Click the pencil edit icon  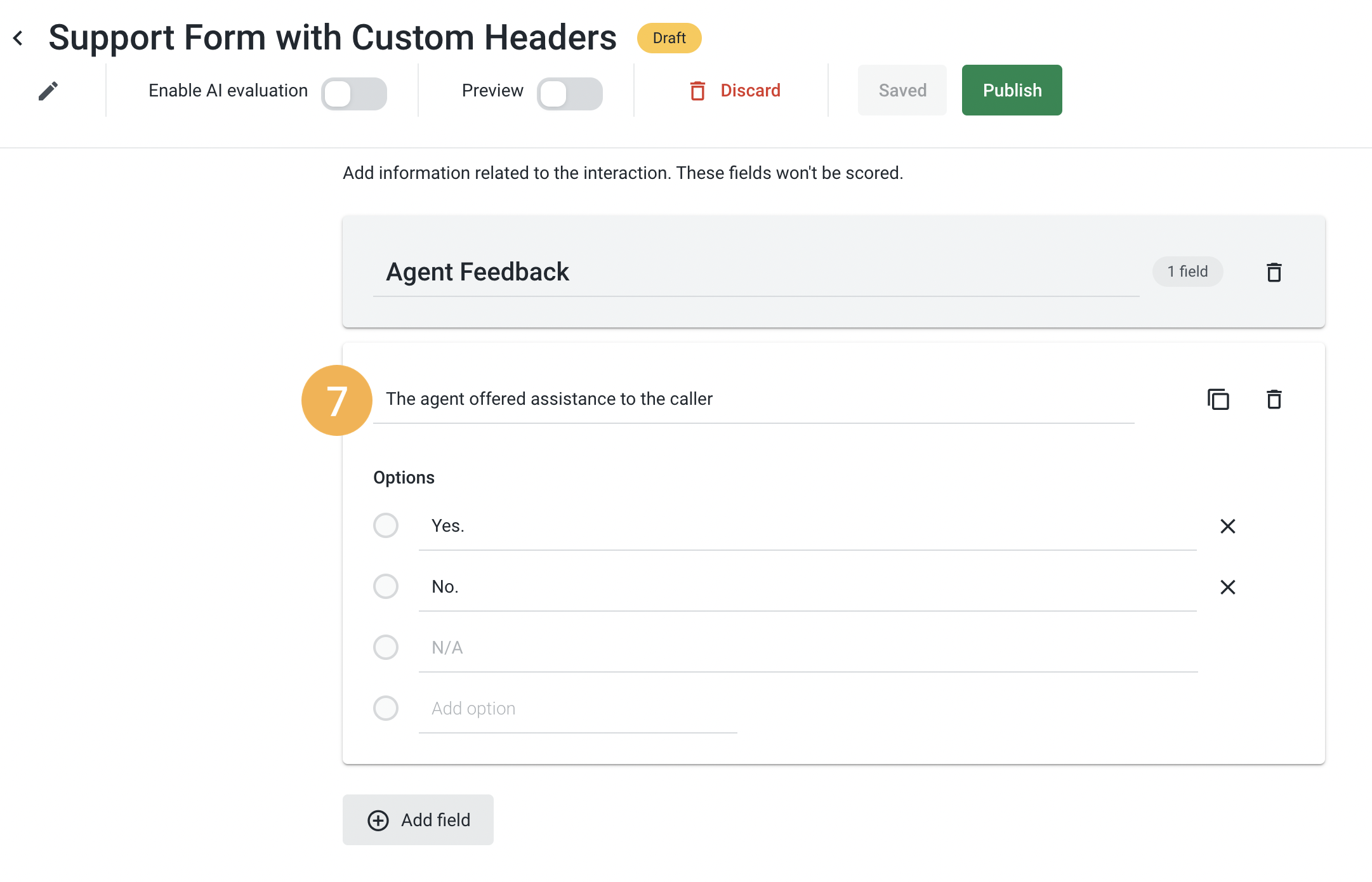48,91
